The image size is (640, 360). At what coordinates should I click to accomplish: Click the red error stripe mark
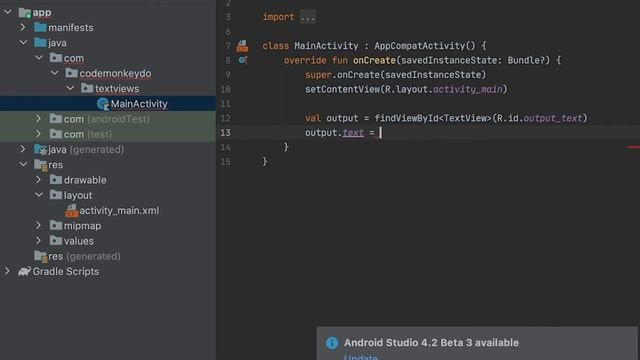634,147
